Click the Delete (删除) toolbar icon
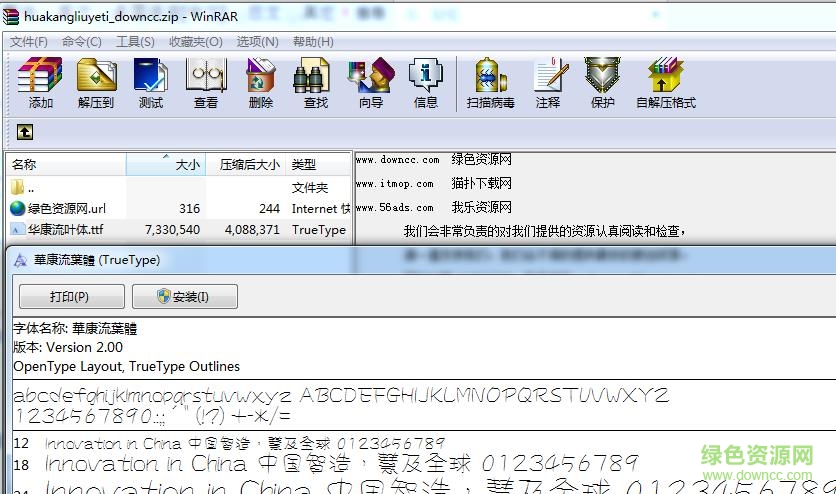 coord(261,83)
